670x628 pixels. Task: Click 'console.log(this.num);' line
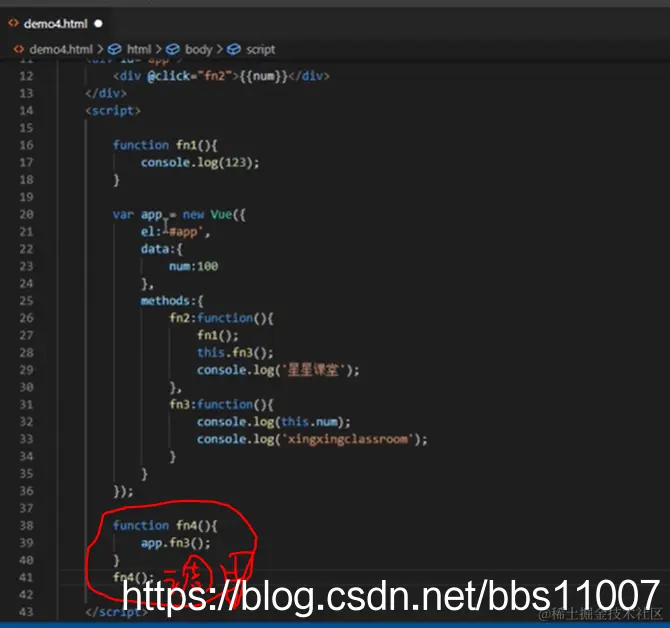point(273,422)
